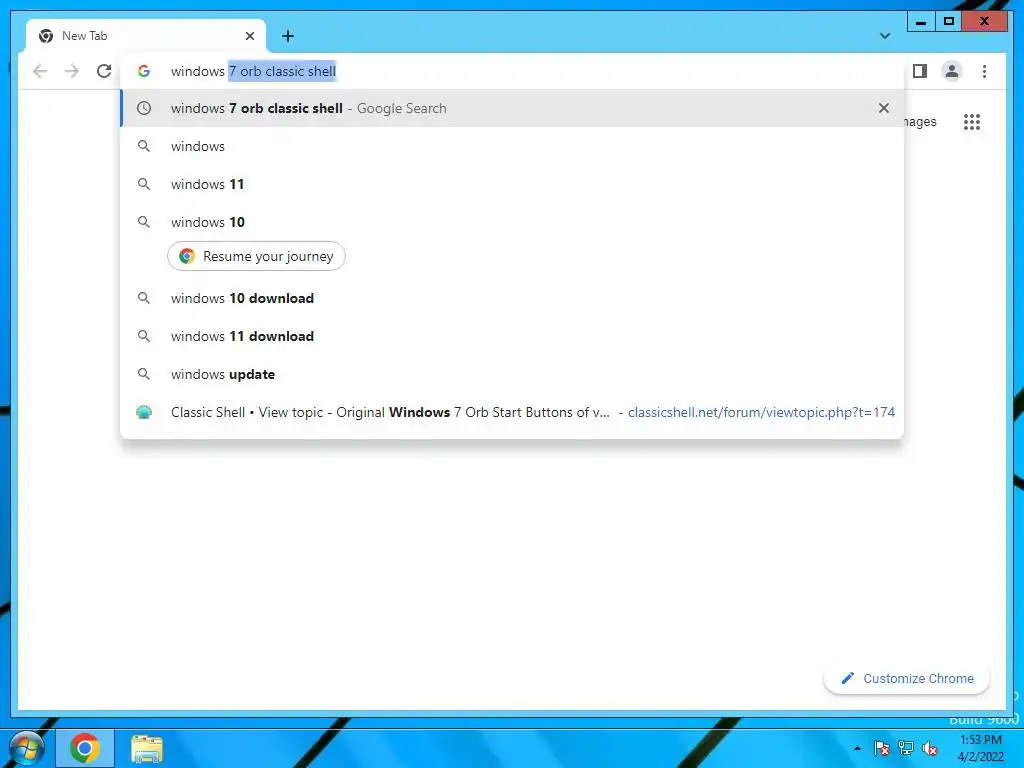
Task: Expand the tab search chevron
Action: (885, 36)
